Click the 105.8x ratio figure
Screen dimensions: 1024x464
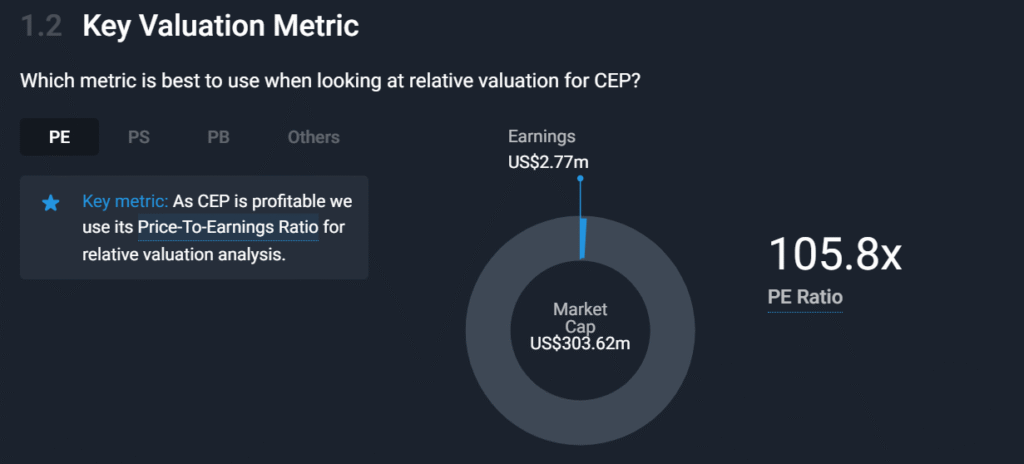[x=835, y=255]
